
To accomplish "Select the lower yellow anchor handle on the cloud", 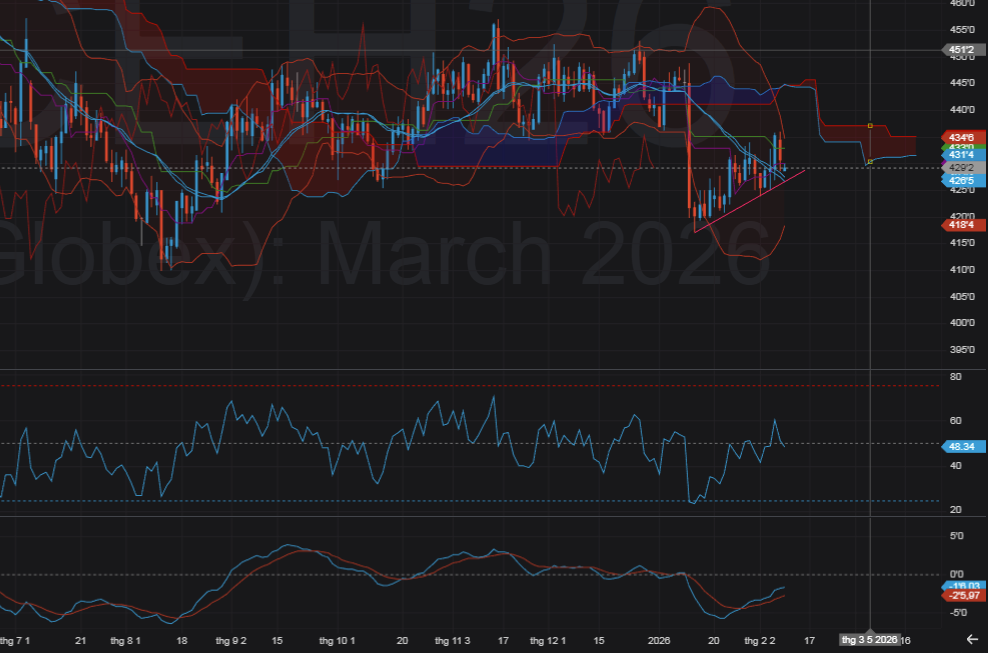I will pos(870,161).
